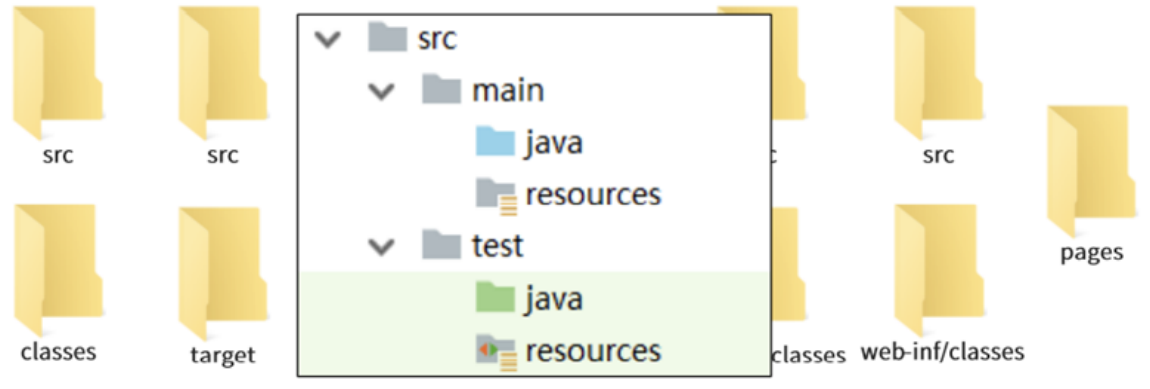Collapse the main folder chevron
Viewport: 1150px width, 389px height.
click(381, 92)
